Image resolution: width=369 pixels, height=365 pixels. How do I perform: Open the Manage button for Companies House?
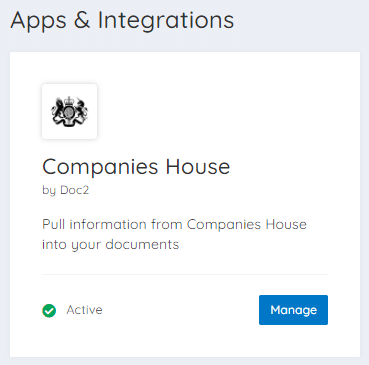coord(293,310)
